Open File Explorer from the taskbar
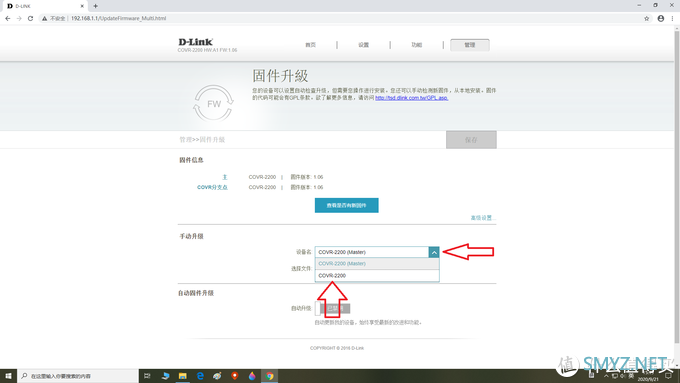Screen dimensions: 680x383 [183, 376]
